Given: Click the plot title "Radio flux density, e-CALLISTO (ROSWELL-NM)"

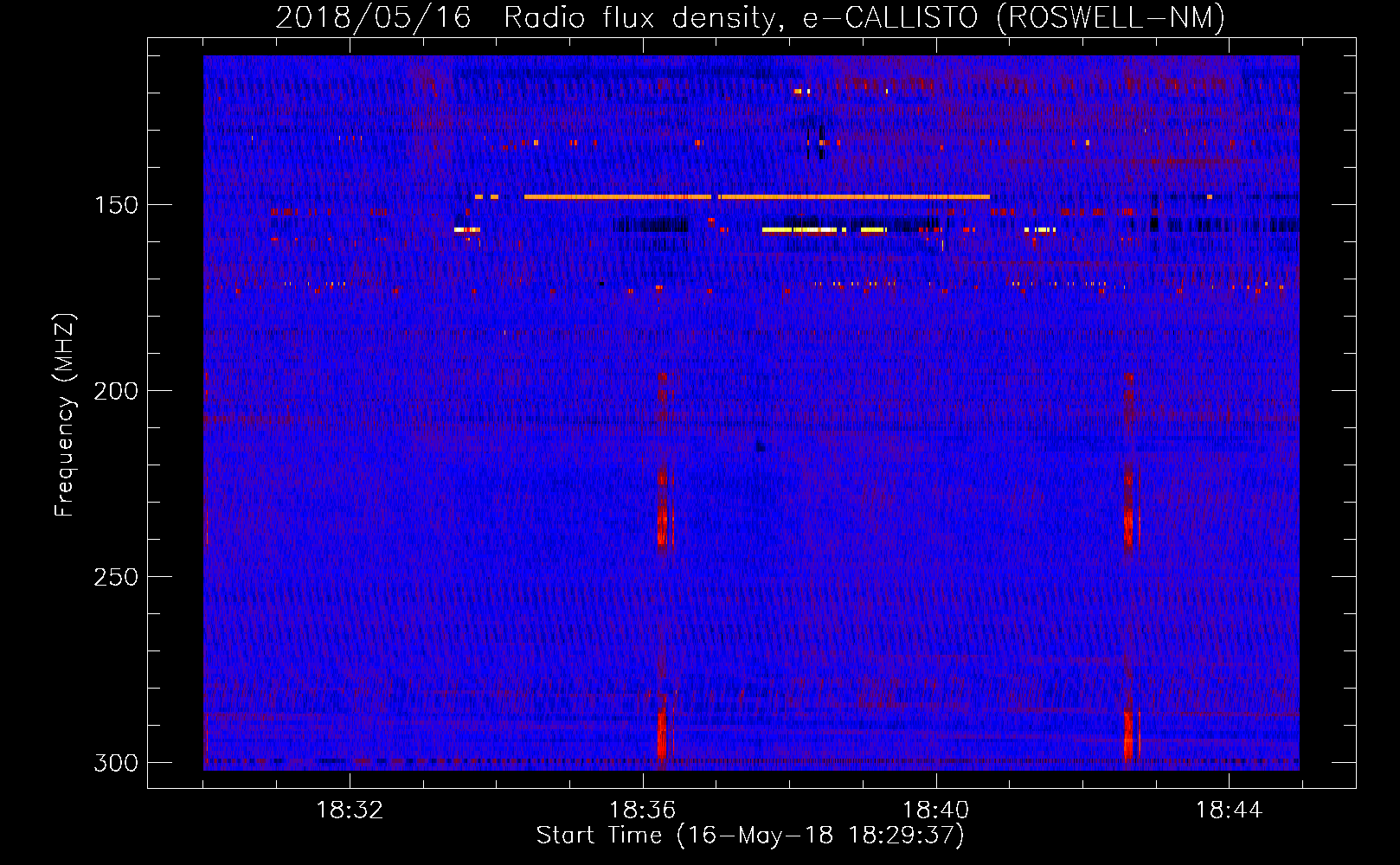Looking at the screenshot, I should (x=864, y=18).
